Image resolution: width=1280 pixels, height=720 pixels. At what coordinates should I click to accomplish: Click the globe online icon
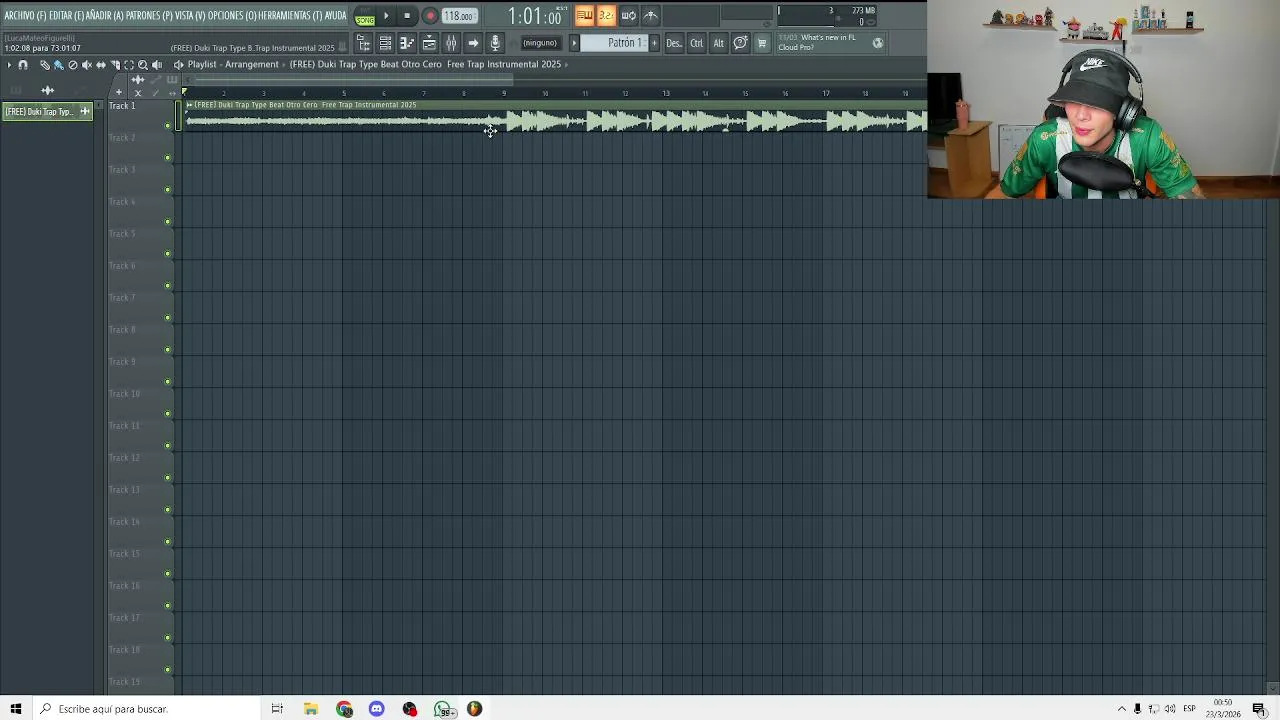878,43
